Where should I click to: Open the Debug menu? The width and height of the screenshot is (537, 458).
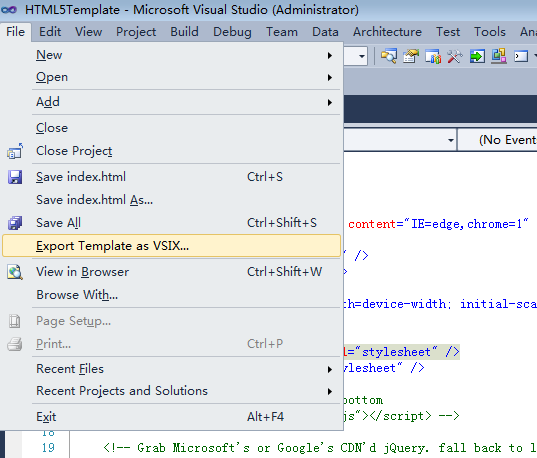click(232, 32)
